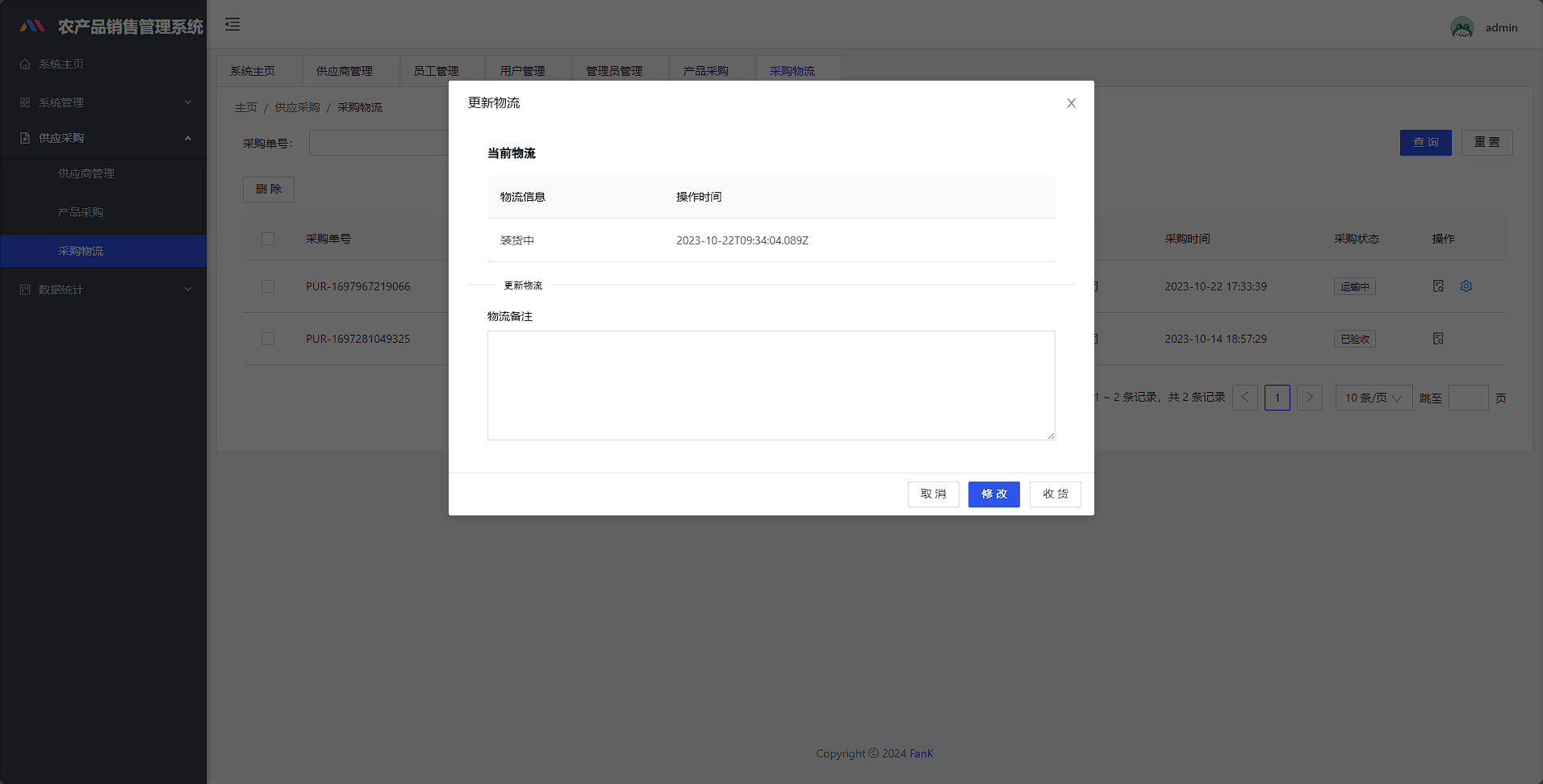
Task: View details icon for PUR-1697967219066
Action: 1438,286
